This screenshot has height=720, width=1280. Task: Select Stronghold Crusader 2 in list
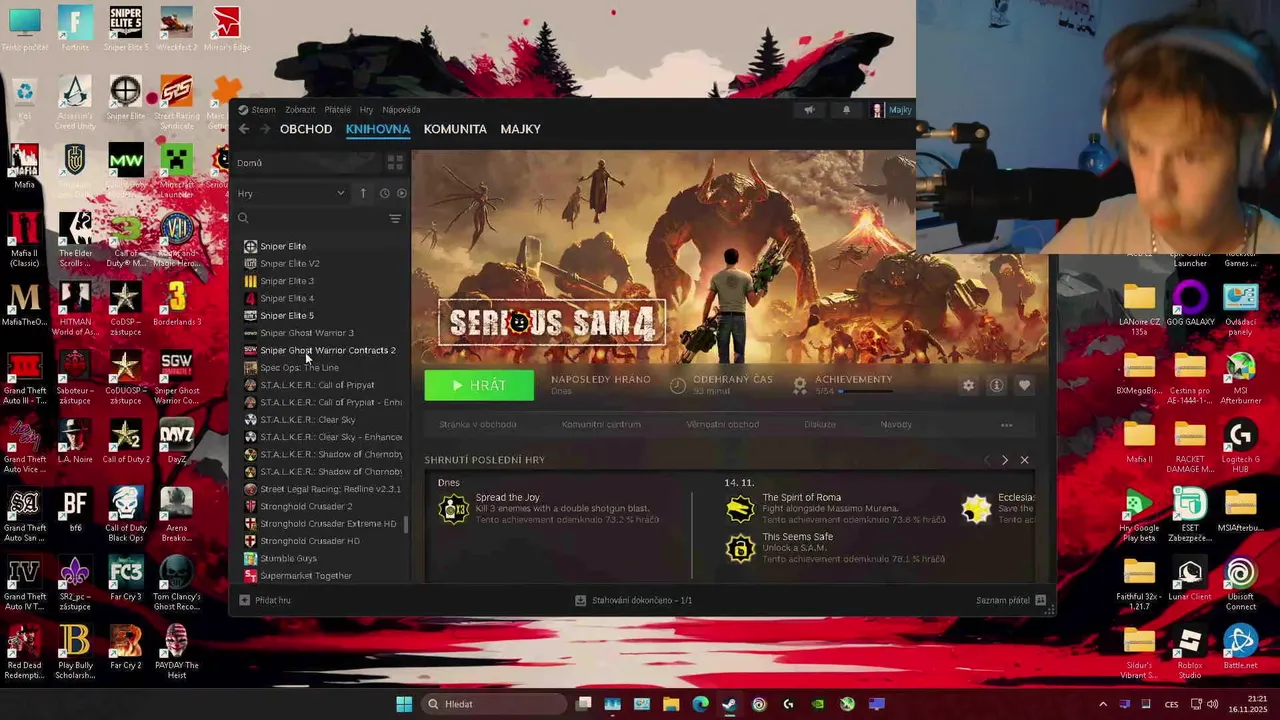click(306, 506)
